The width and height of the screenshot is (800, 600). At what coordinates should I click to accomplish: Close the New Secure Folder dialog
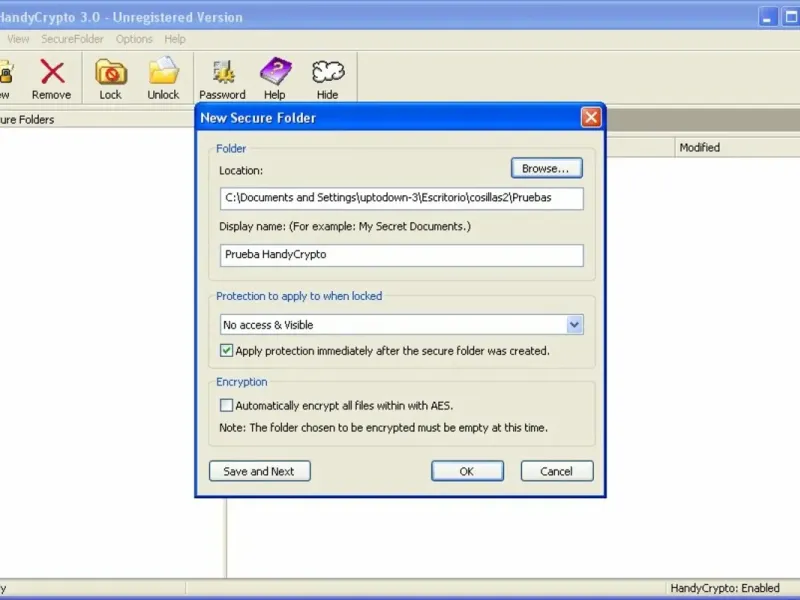[x=591, y=118]
